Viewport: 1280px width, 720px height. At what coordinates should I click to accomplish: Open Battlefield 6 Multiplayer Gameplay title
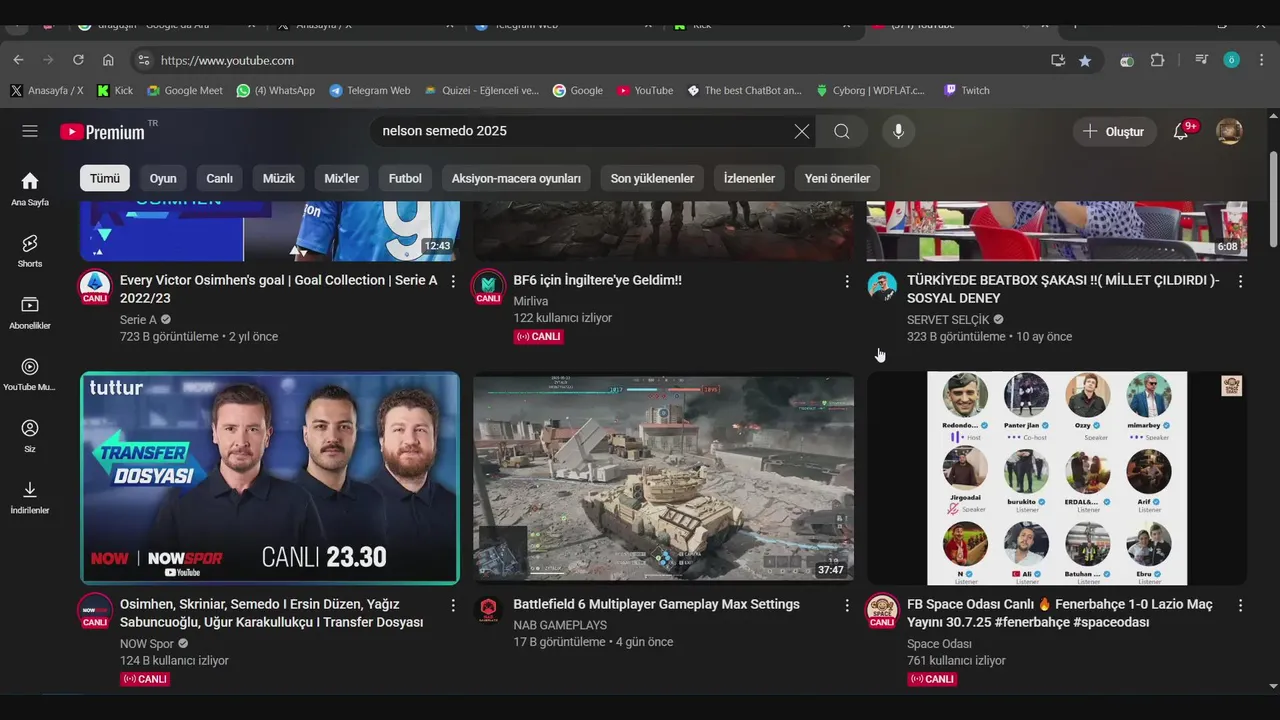coord(656,604)
